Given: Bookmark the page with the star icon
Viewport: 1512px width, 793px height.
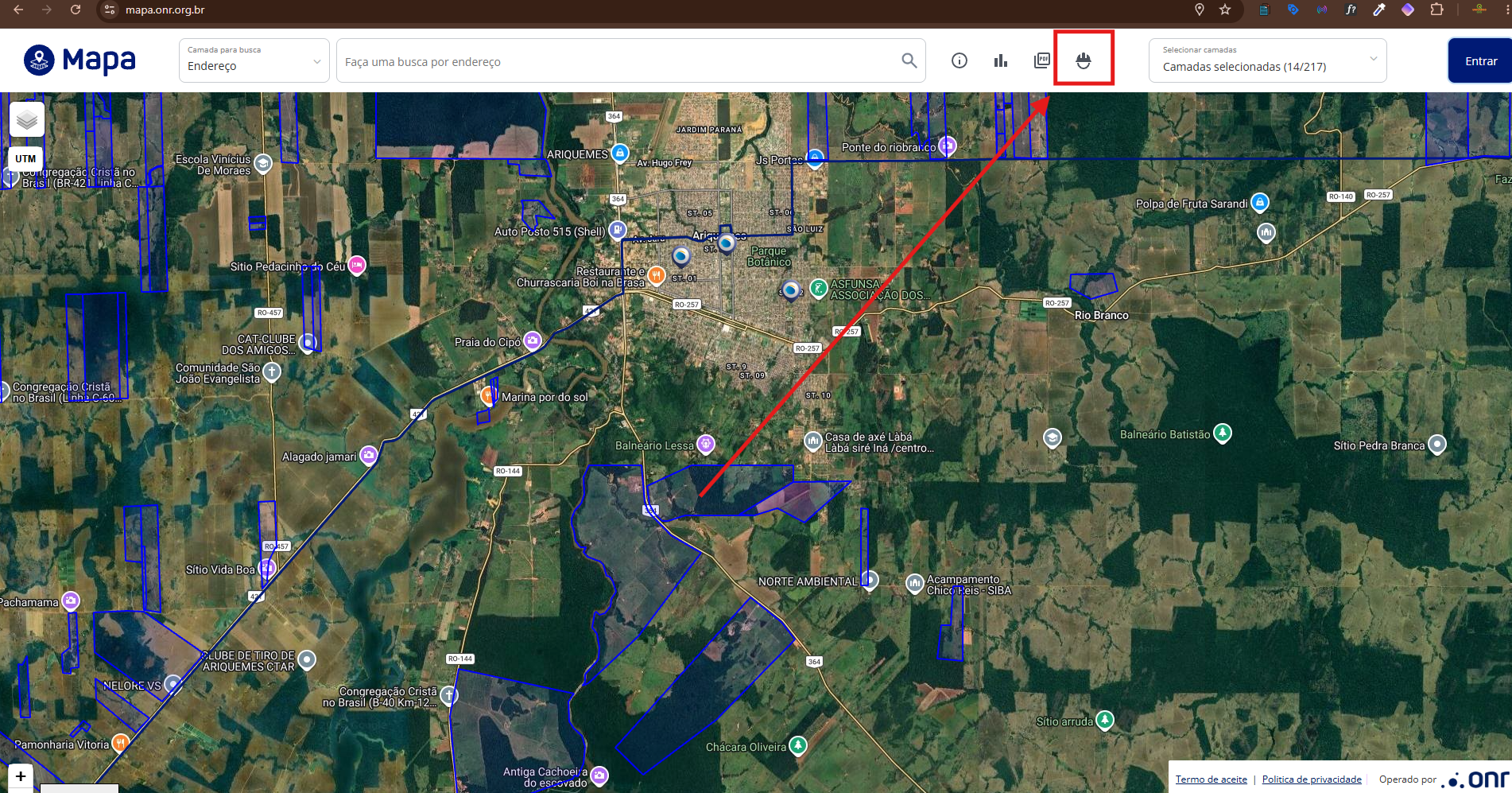Looking at the screenshot, I should click(x=1225, y=10).
